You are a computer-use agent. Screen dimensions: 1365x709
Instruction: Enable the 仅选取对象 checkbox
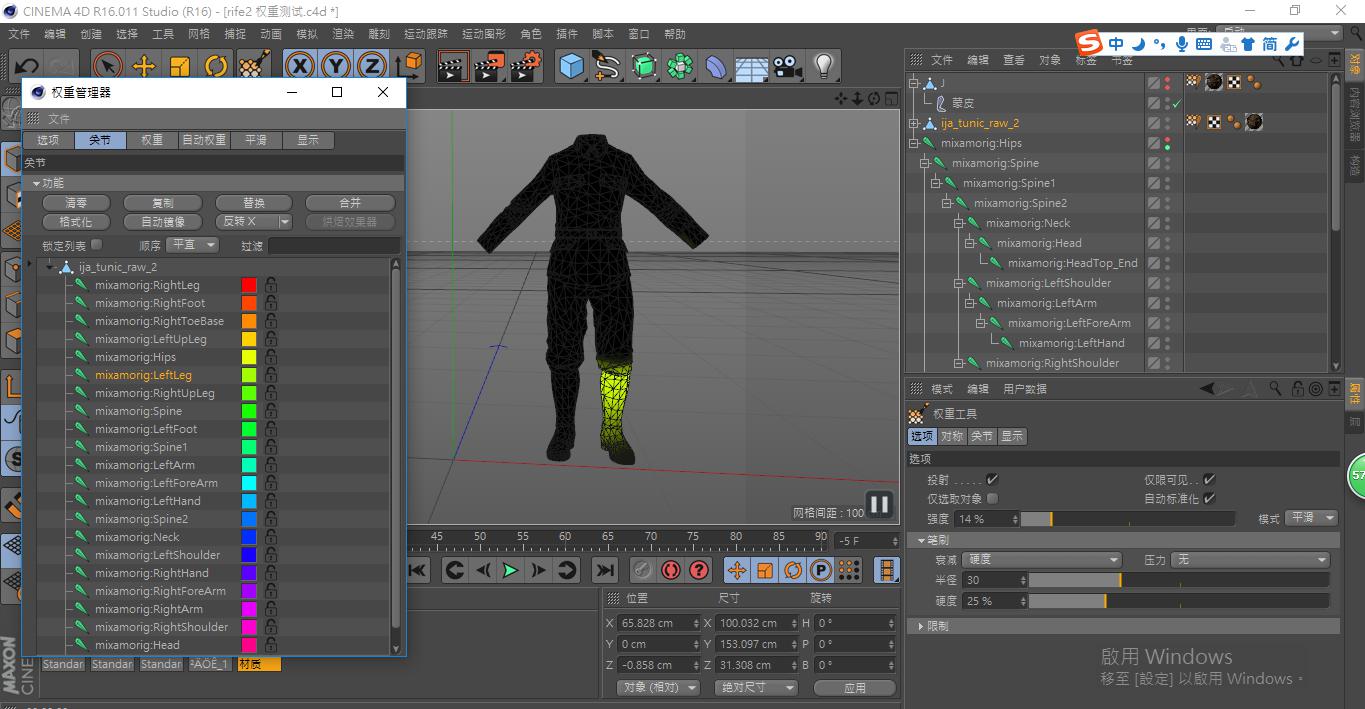tap(992, 498)
